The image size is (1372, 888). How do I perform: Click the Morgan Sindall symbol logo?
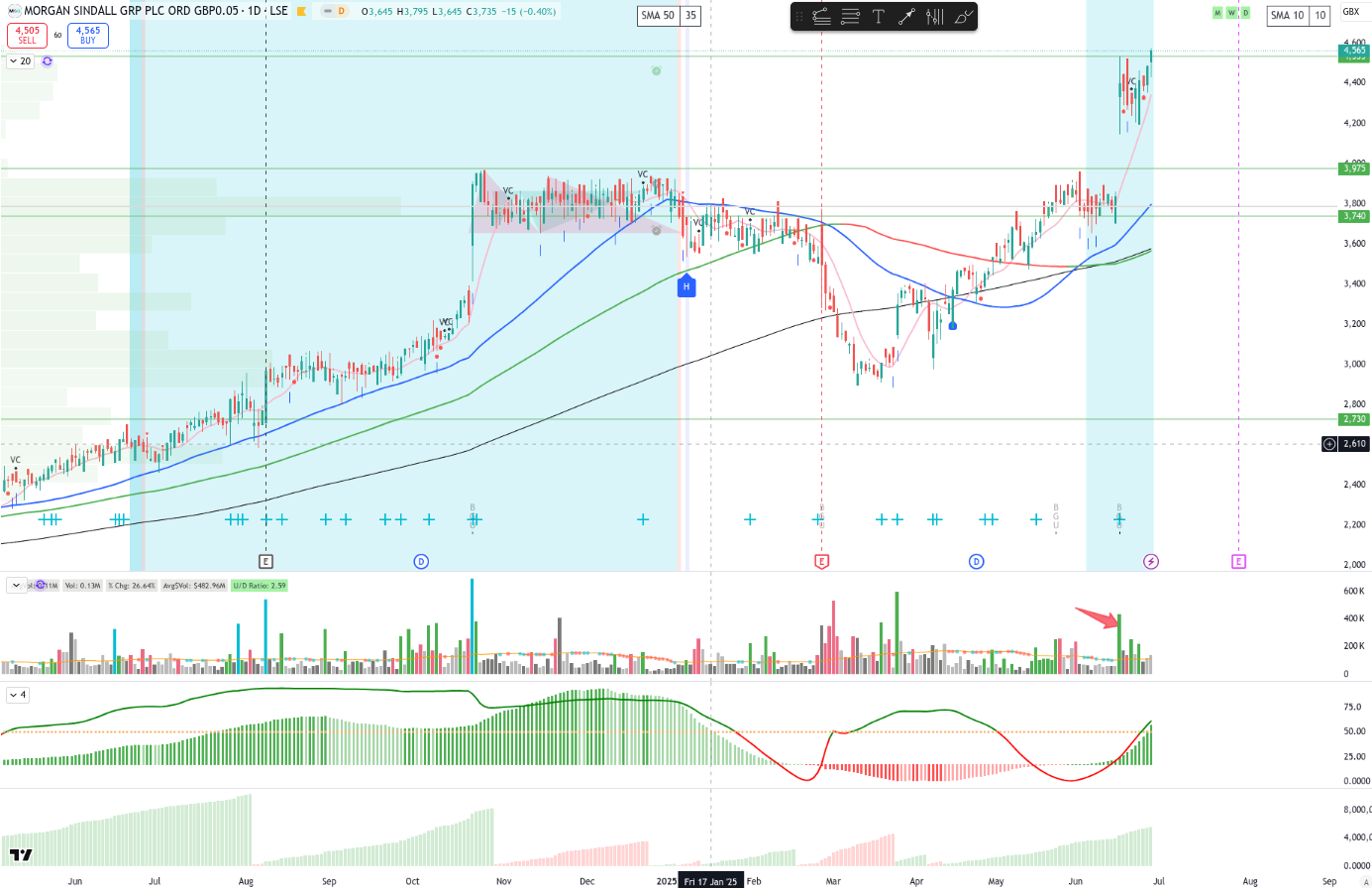[x=14, y=11]
